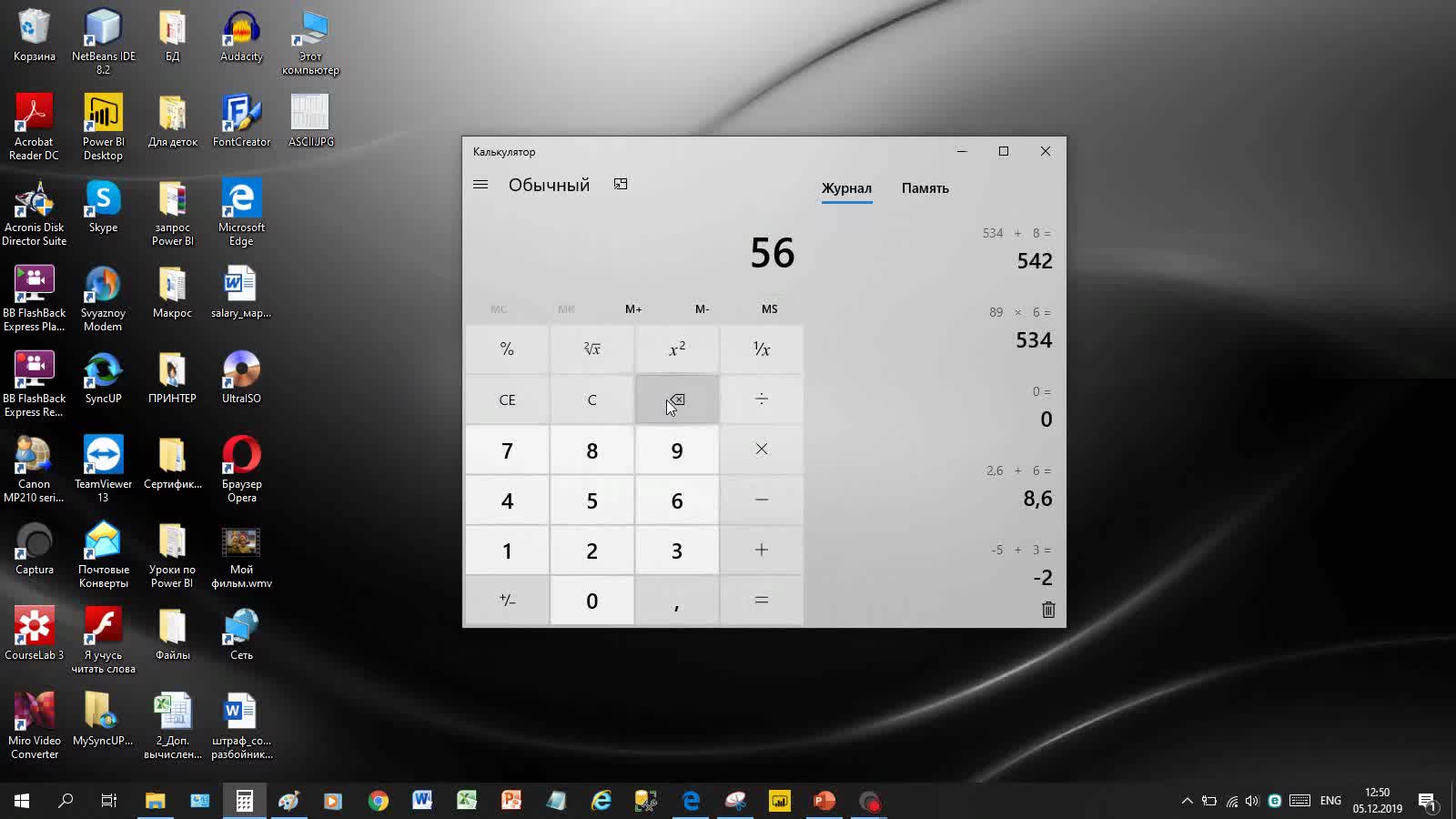Image resolution: width=1456 pixels, height=819 pixels.
Task: Click the decimal comma key
Action: [677, 601]
